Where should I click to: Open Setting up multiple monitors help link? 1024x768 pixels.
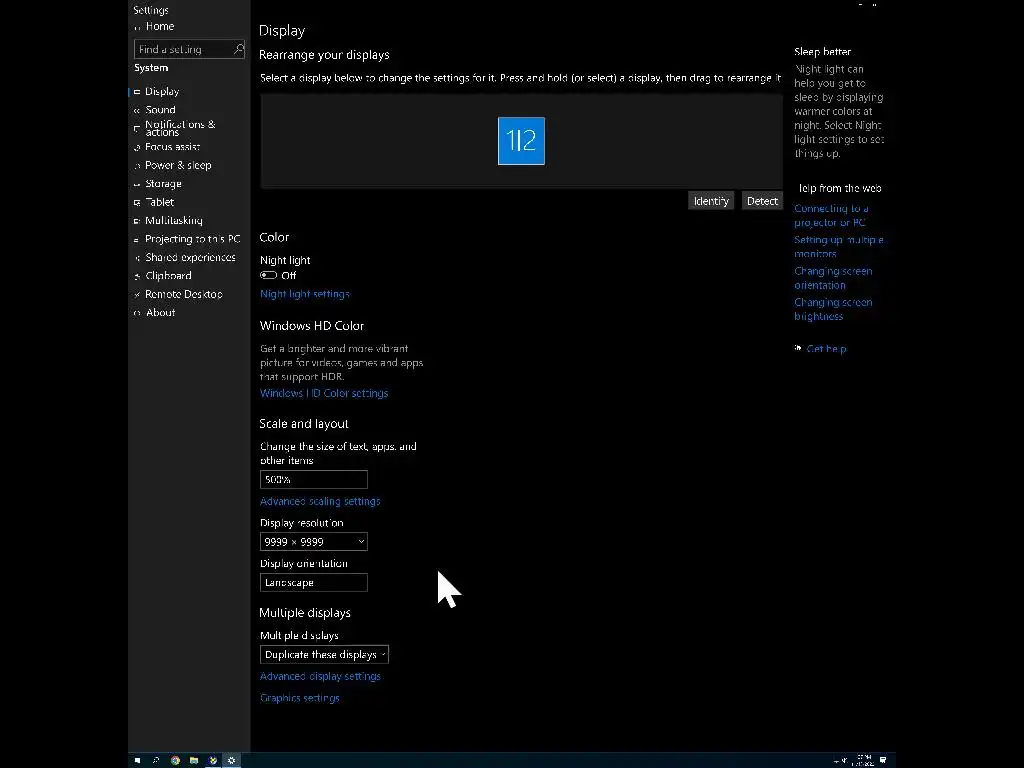coord(839,247)
